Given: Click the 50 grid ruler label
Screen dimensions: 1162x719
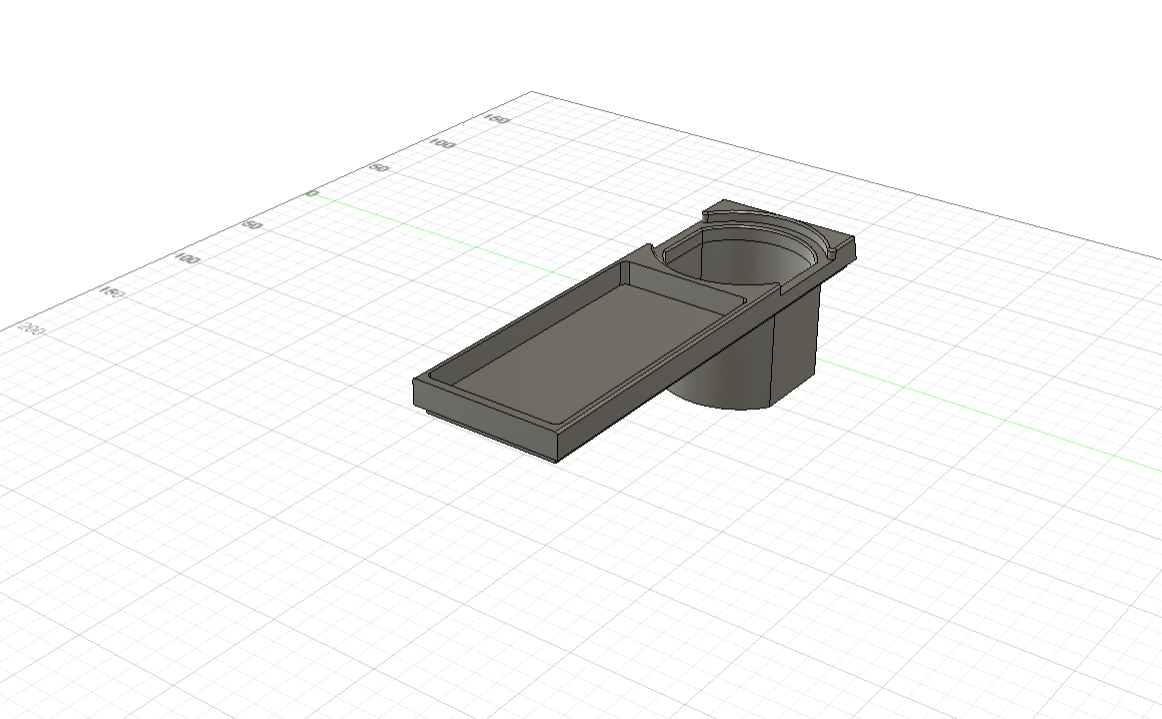Looking at the screenshot, I should click(380, 167).
